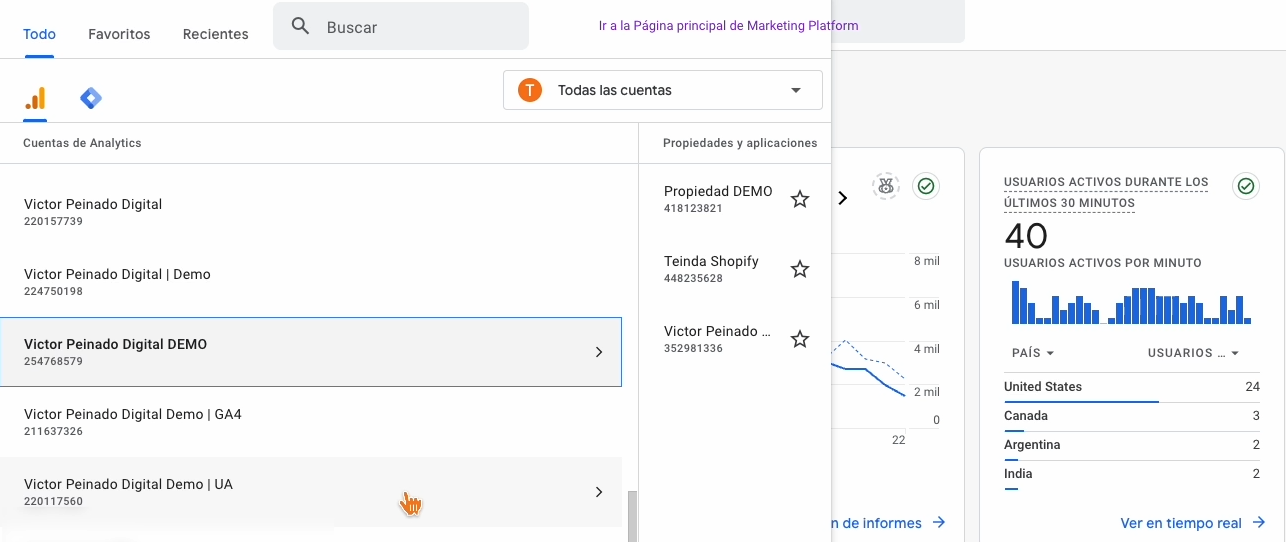Click the search magnifier icon
1286x542 pixels.
300,27
